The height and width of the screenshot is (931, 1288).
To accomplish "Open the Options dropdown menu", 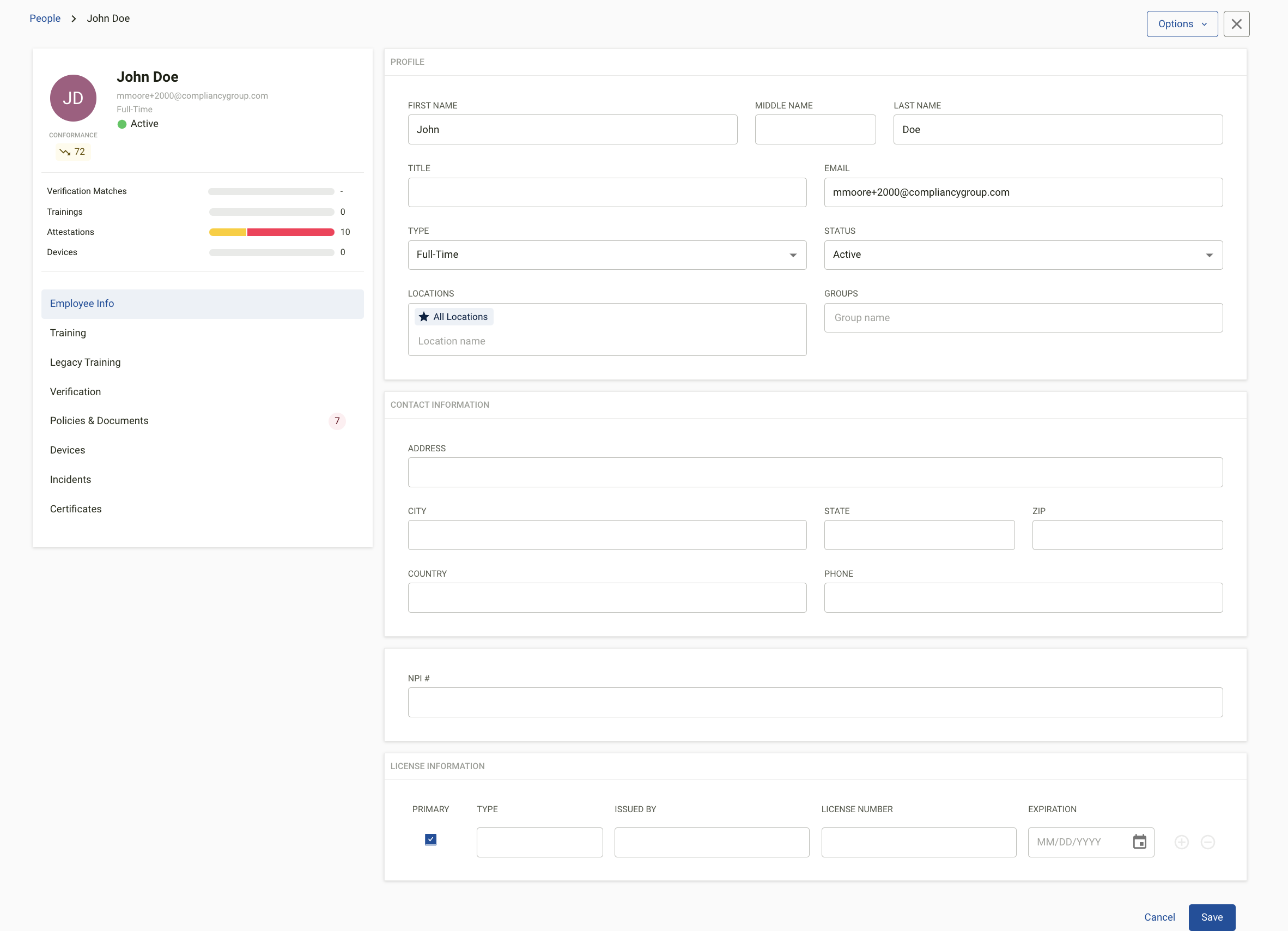I will coord(1182,24).
